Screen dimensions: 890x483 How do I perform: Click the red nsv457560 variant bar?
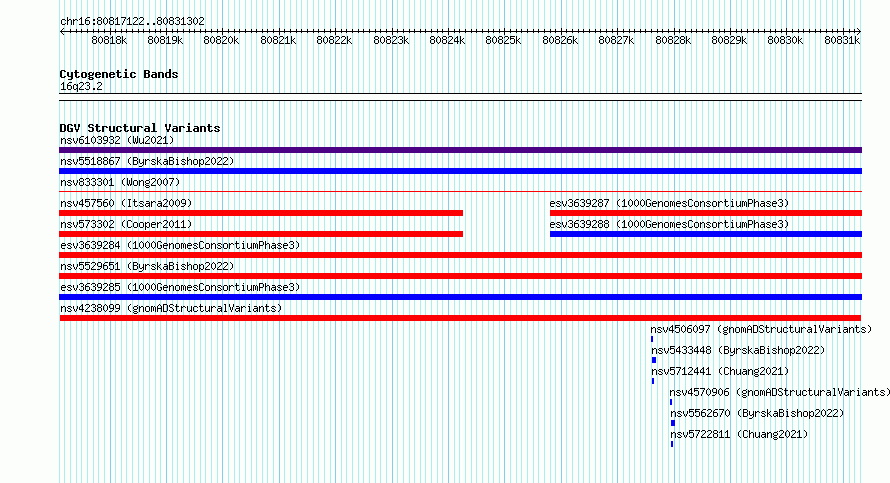click(261, 213)
